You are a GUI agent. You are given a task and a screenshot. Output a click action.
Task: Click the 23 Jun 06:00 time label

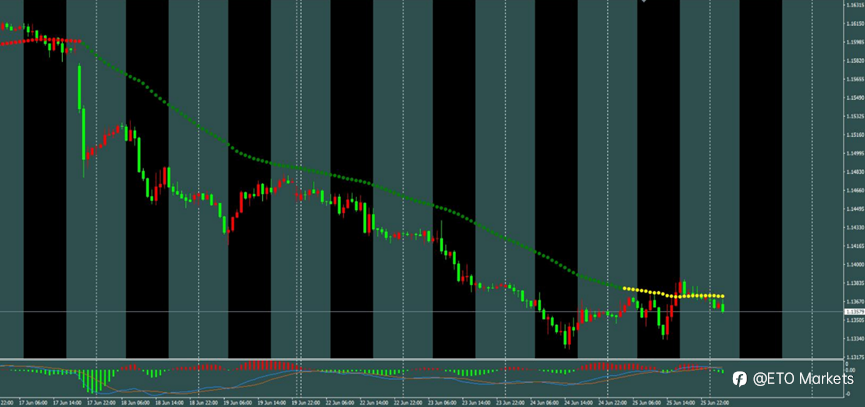coord(441,403)
